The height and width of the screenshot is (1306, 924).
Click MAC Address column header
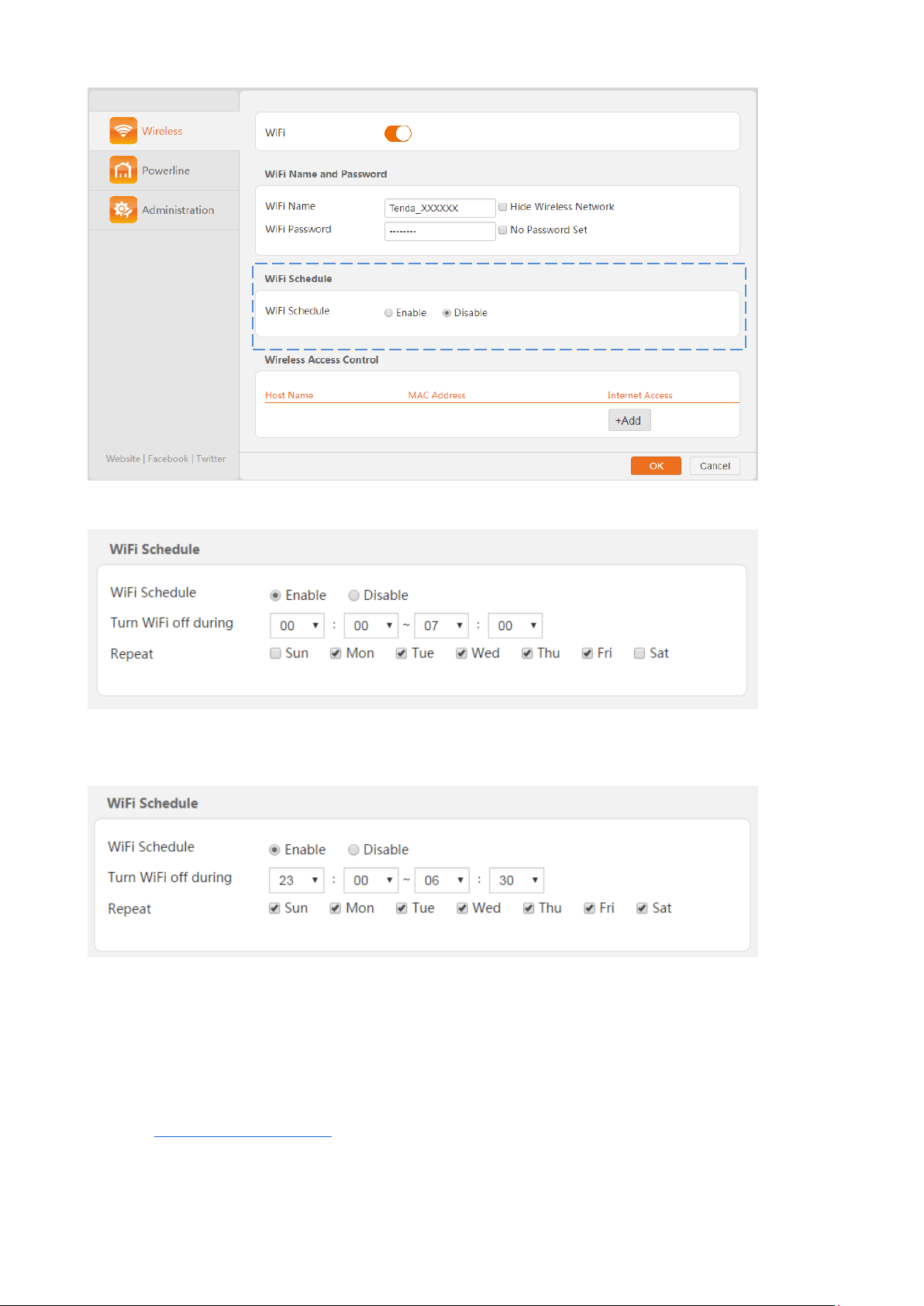click(x=436, y=395)
